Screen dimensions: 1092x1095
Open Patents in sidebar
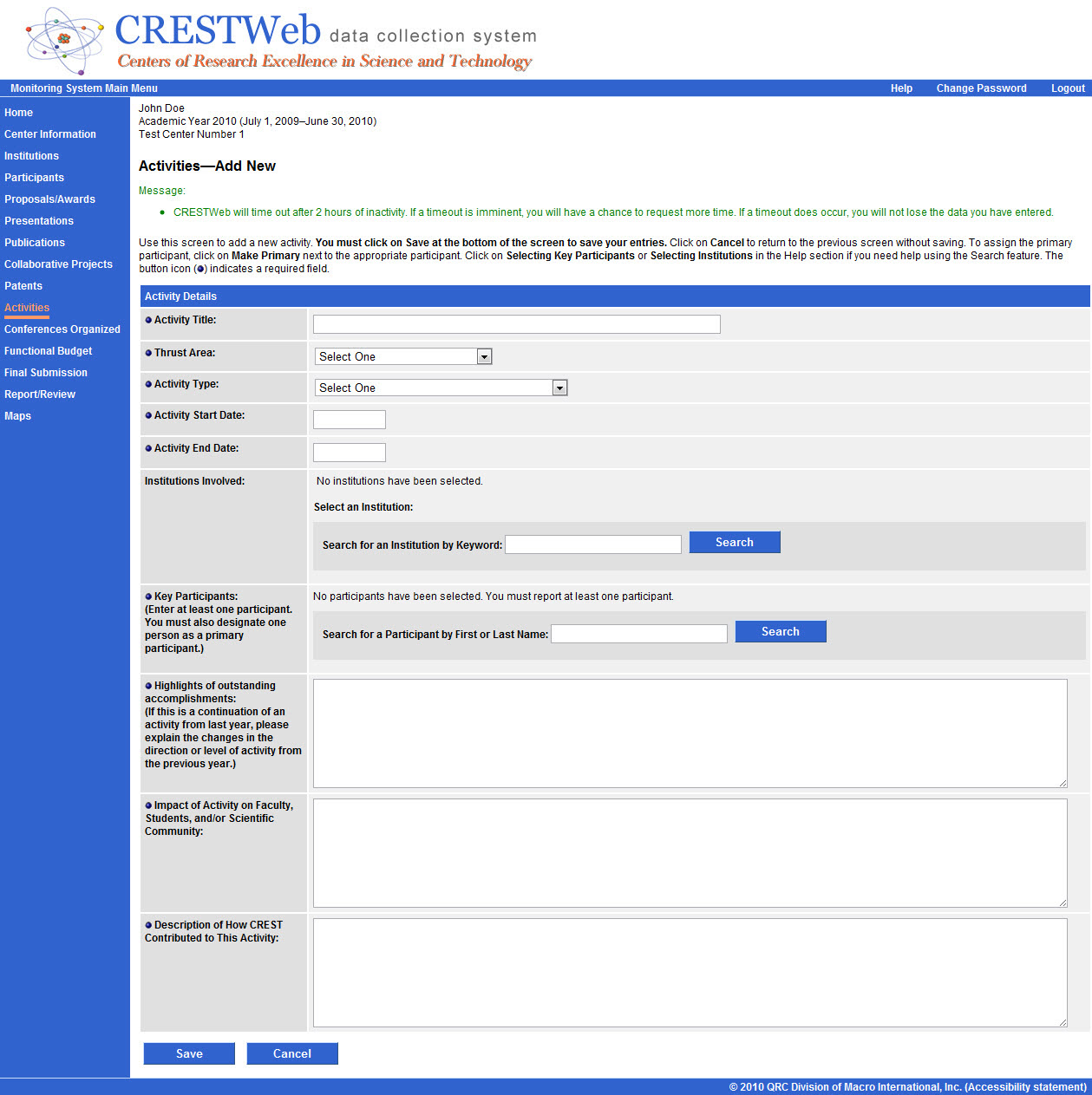click(23, 286)
